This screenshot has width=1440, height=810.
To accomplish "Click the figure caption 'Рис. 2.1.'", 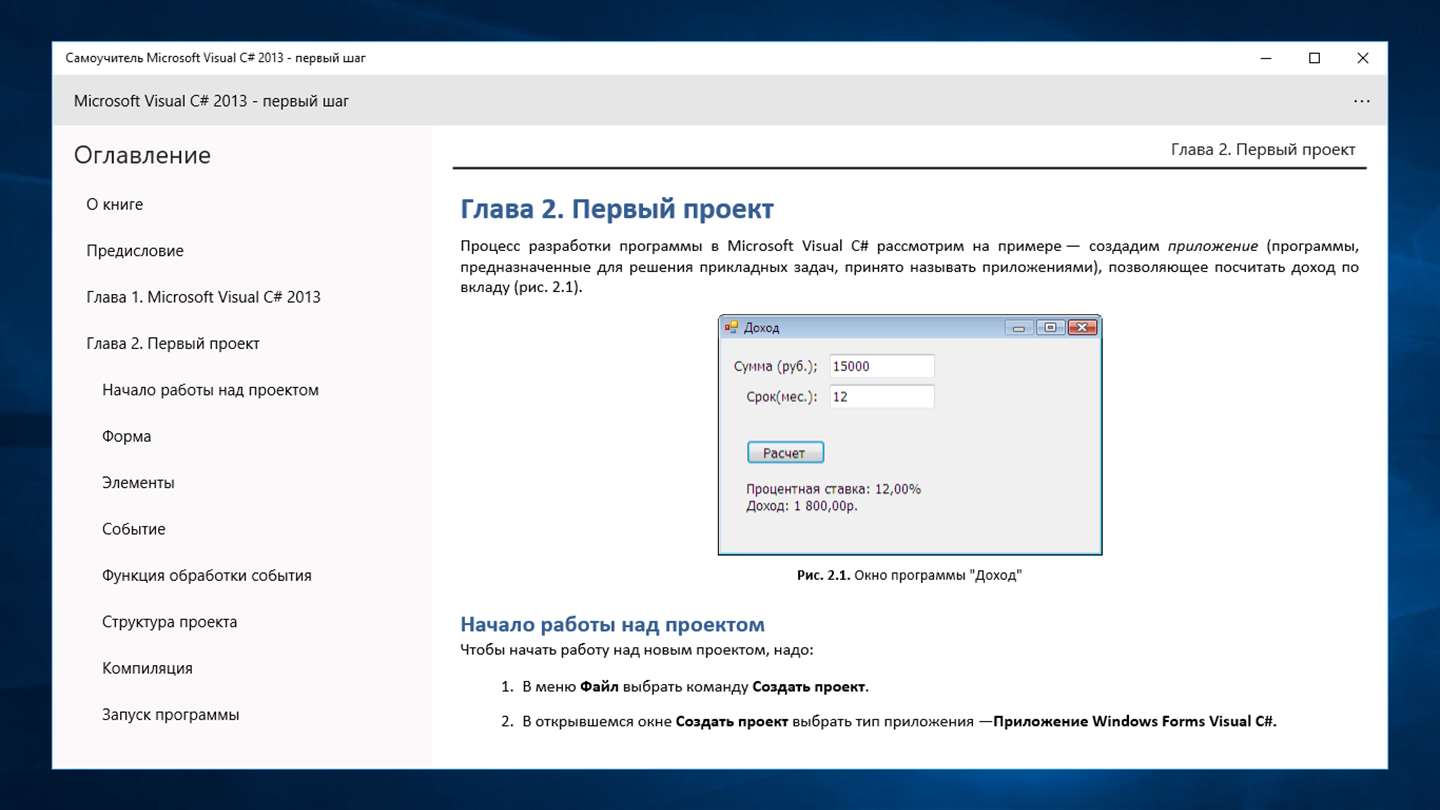I will [823, 575].
